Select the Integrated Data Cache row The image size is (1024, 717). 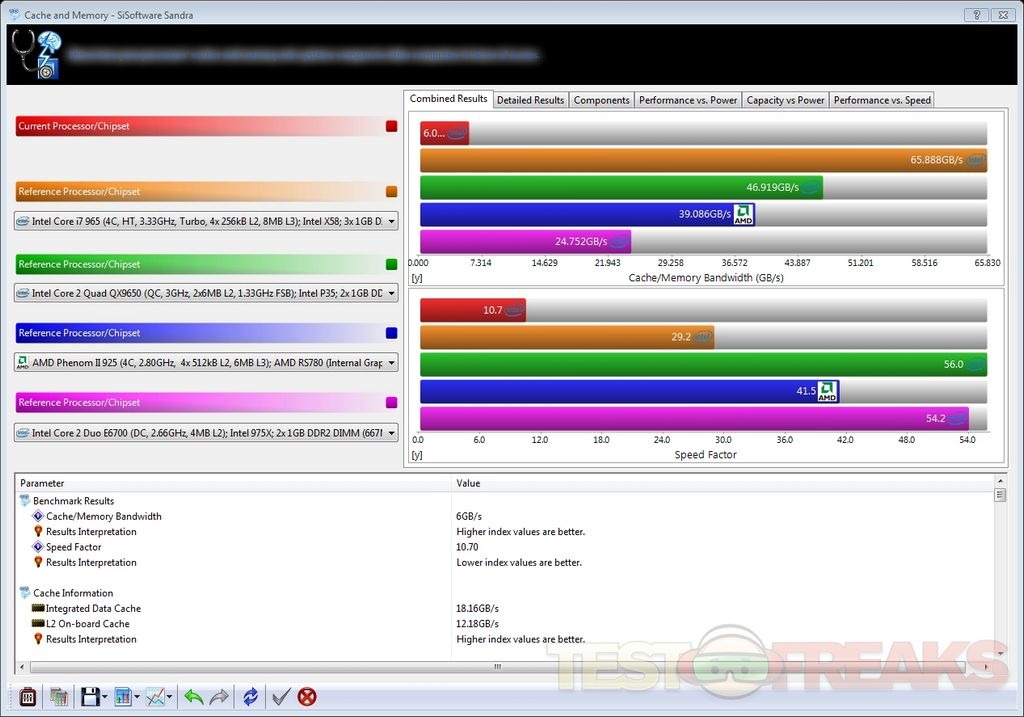point(93,608)
